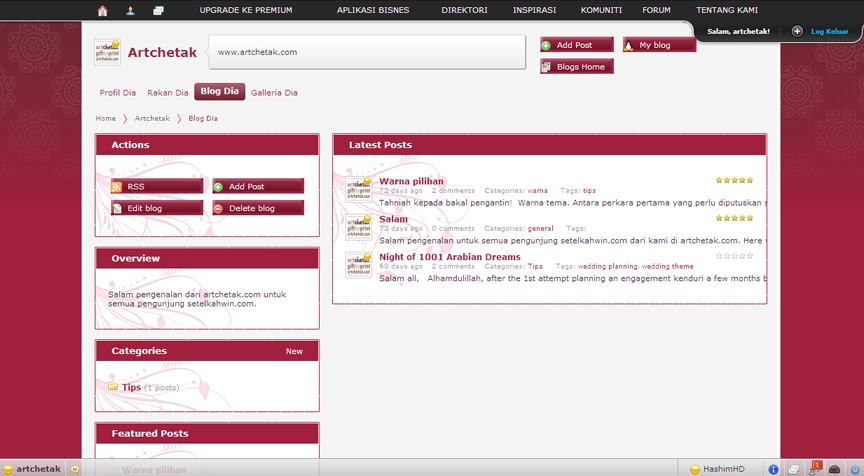Select the Blog Dia tab
This screenshot has width=864, height=476.
click(219, 91)
